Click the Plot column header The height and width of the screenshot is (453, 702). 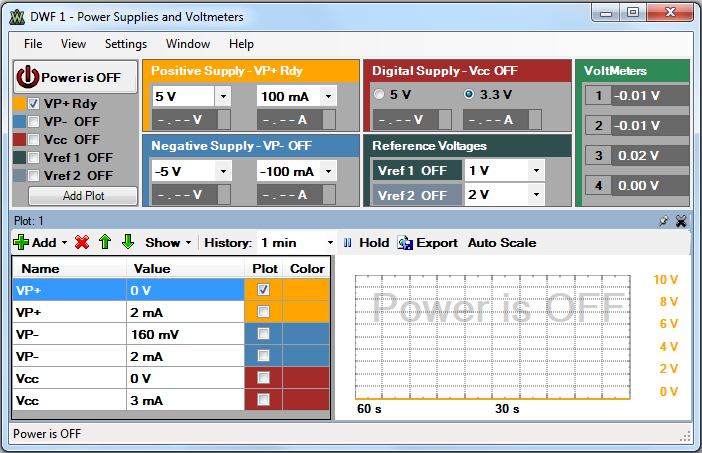265,269
